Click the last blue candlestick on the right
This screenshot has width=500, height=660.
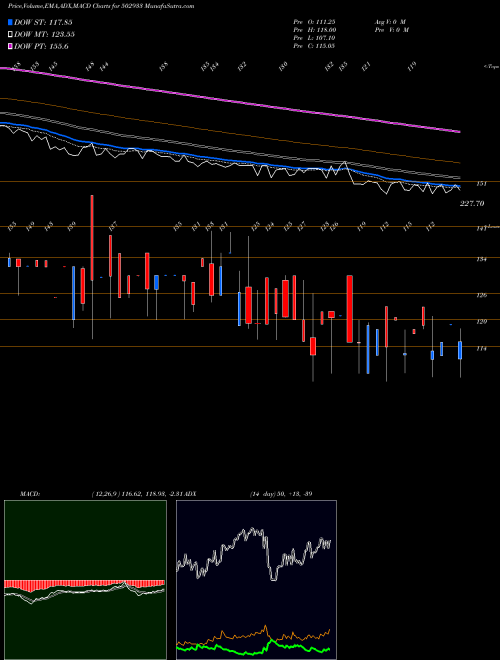coord(460,350)
